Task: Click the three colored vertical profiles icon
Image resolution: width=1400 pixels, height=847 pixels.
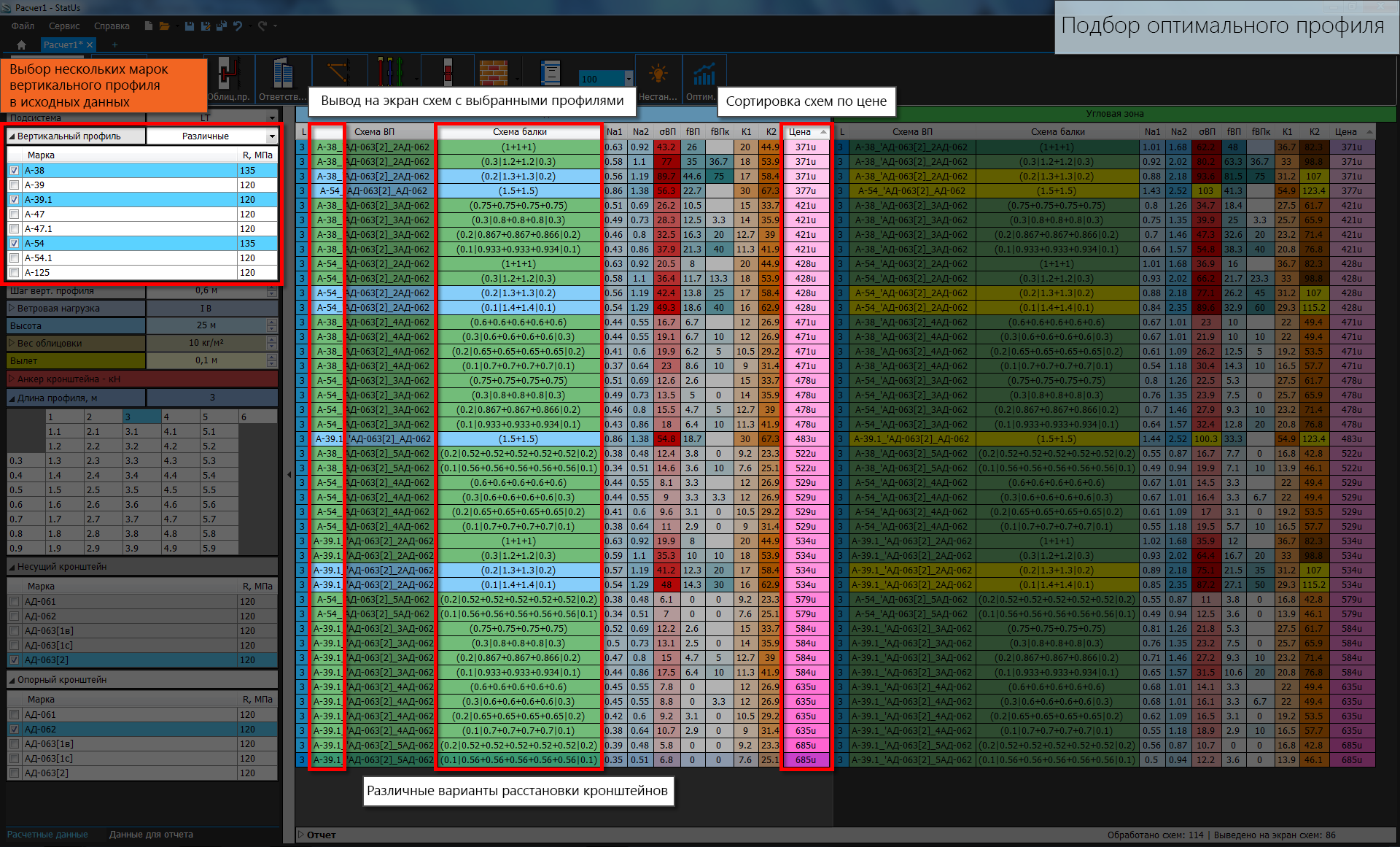Action: [389, 72]
